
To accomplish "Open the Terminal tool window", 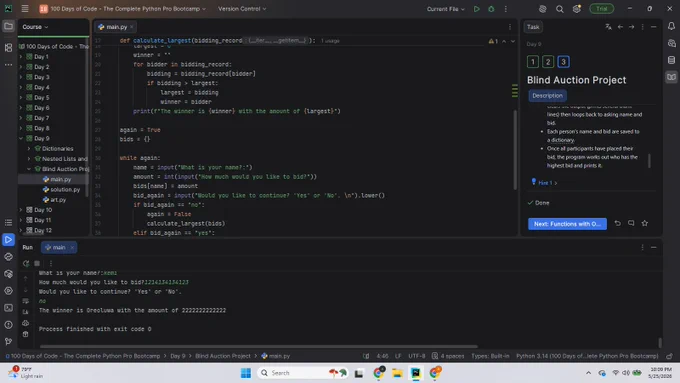I will 8,308.
